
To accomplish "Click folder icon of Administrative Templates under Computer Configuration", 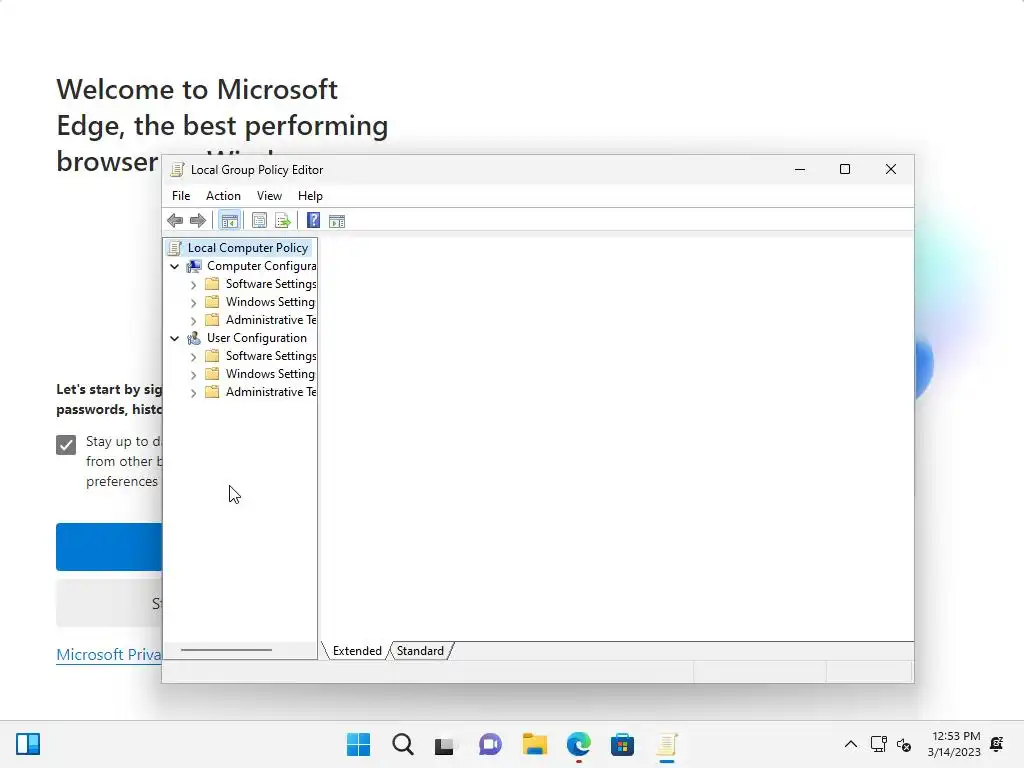I will (212, 319).
